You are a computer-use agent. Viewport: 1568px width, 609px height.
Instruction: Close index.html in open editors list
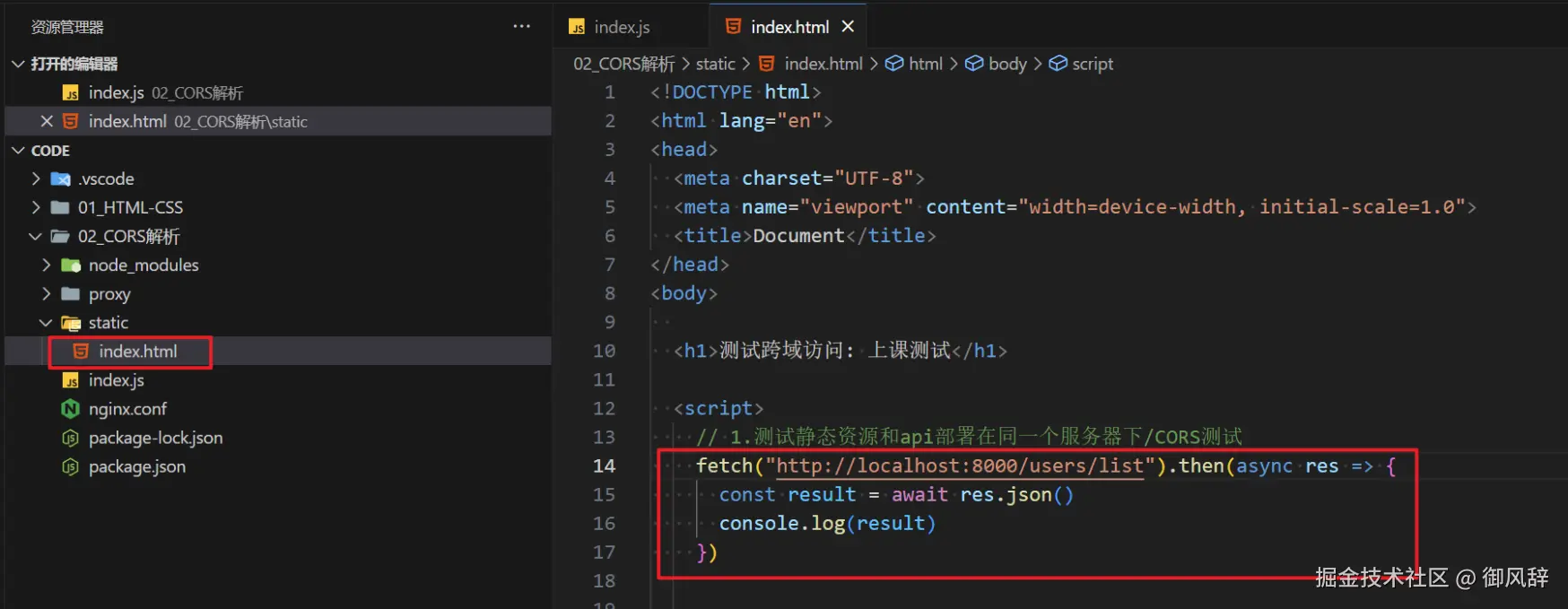coord(47,121)
